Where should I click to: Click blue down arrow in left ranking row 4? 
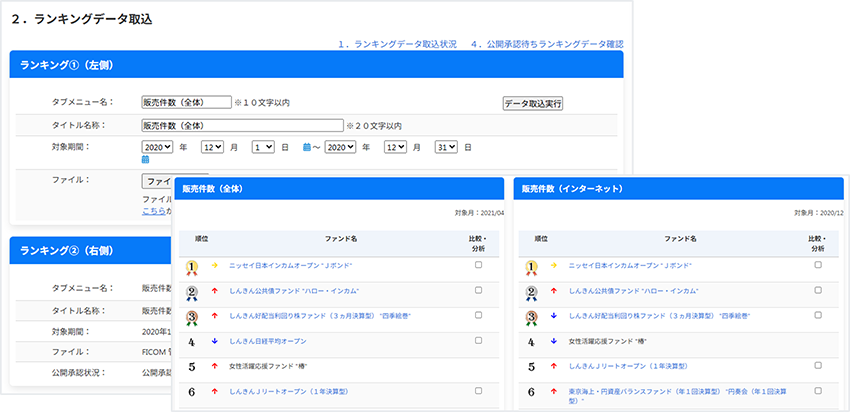pyautogui.click(x=214, y=341)
